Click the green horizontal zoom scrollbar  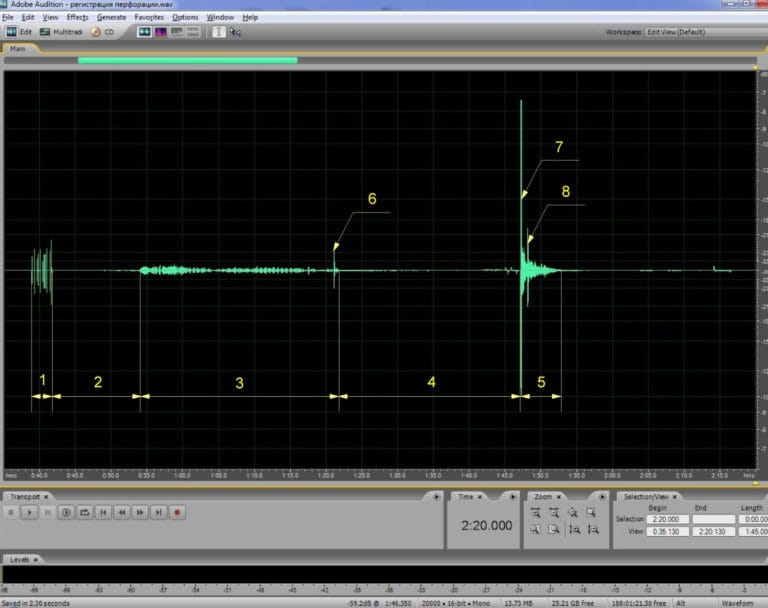[187, 60]
